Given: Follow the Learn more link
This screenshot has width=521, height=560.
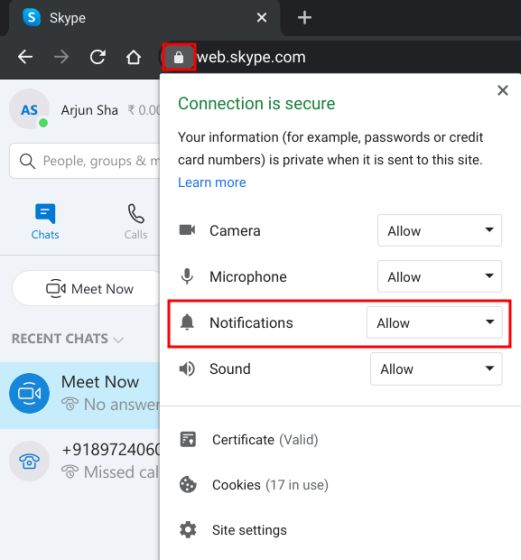Looking at the screenshot, I should [x=212, y=182].
